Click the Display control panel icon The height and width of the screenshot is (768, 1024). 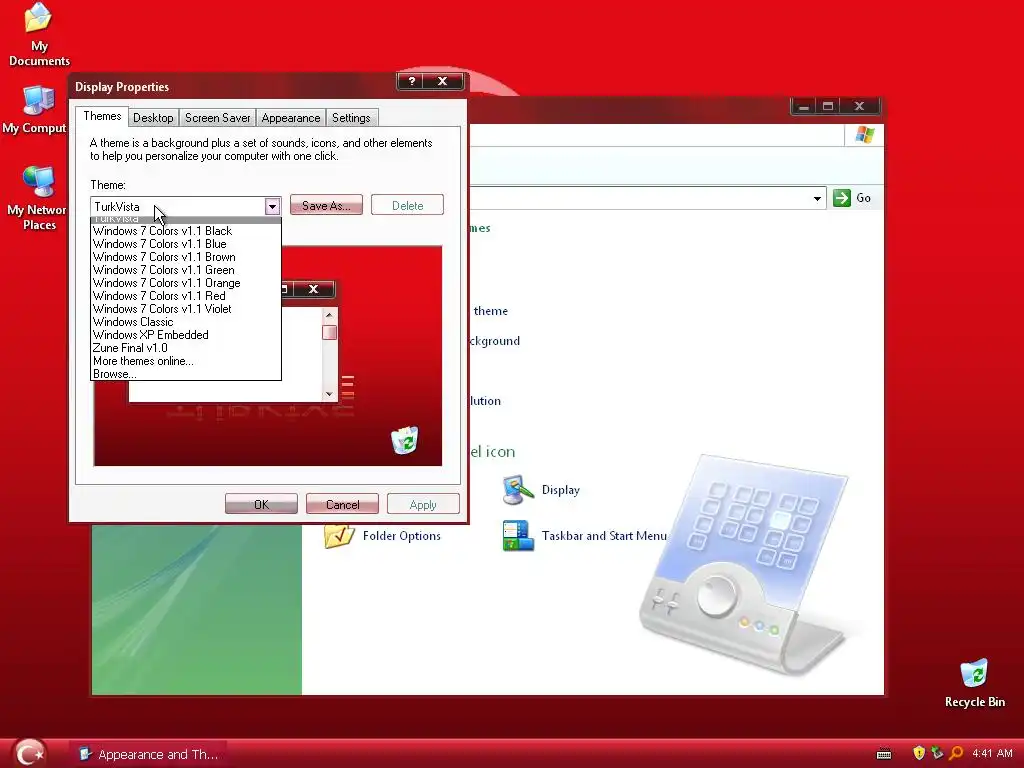(518, 490)
